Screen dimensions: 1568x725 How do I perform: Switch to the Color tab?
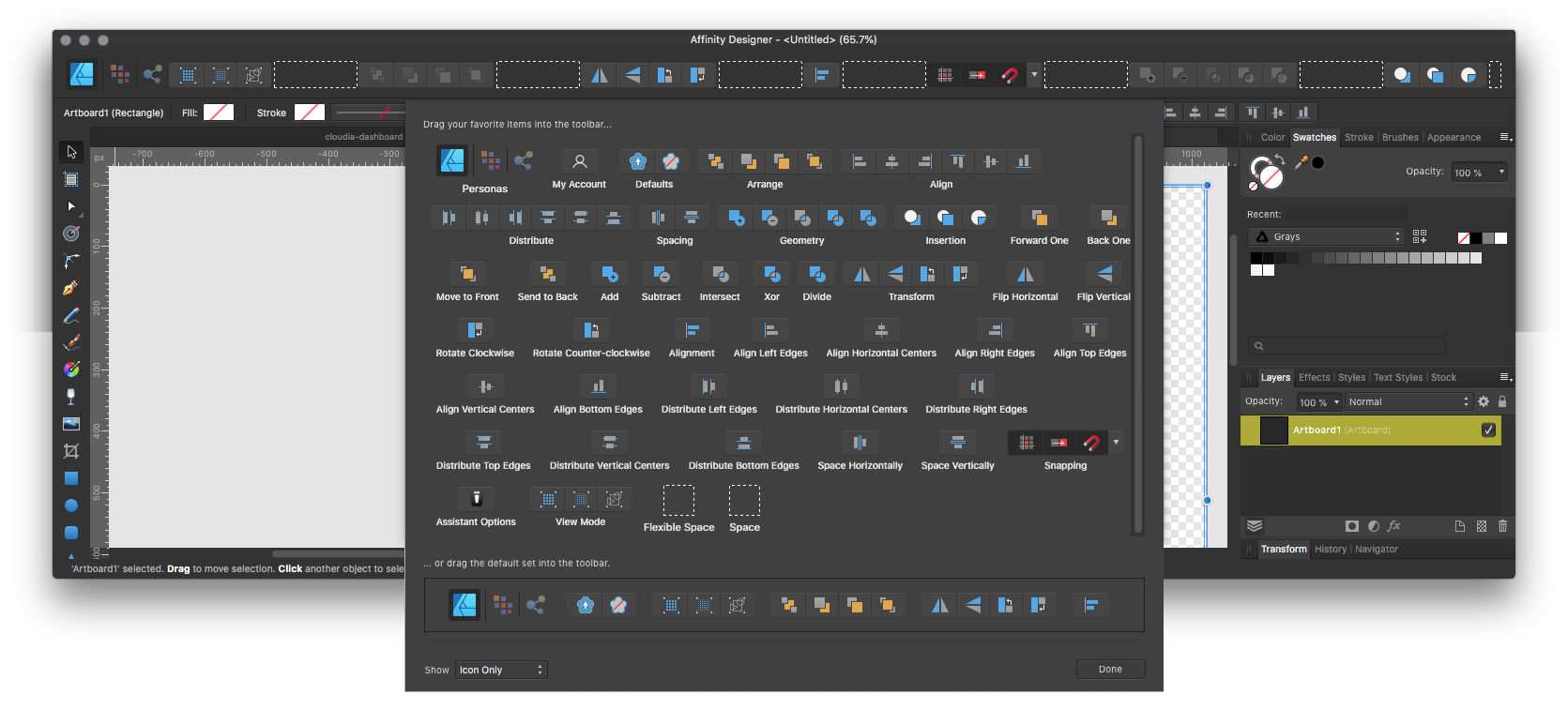click(1273, 137)
